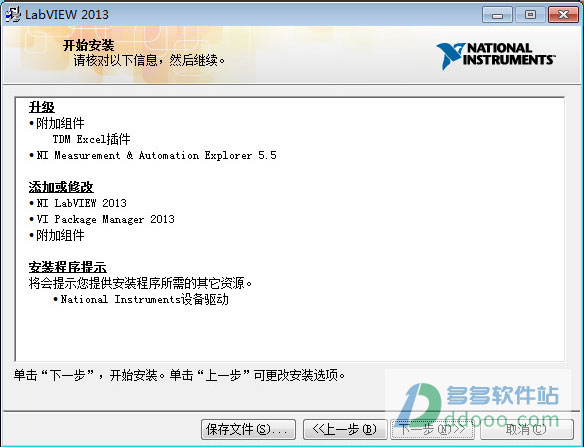This screenshot has width=584, height=447.
Task: Select the 安装程序提示 heading
Action: [x=67, y=267]
